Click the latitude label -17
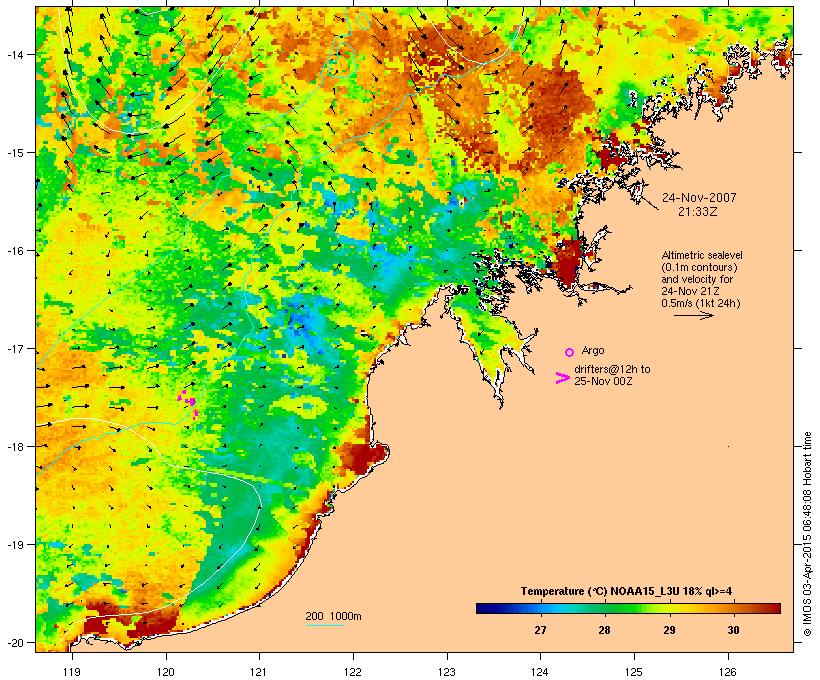 click(x=14, y=348)
